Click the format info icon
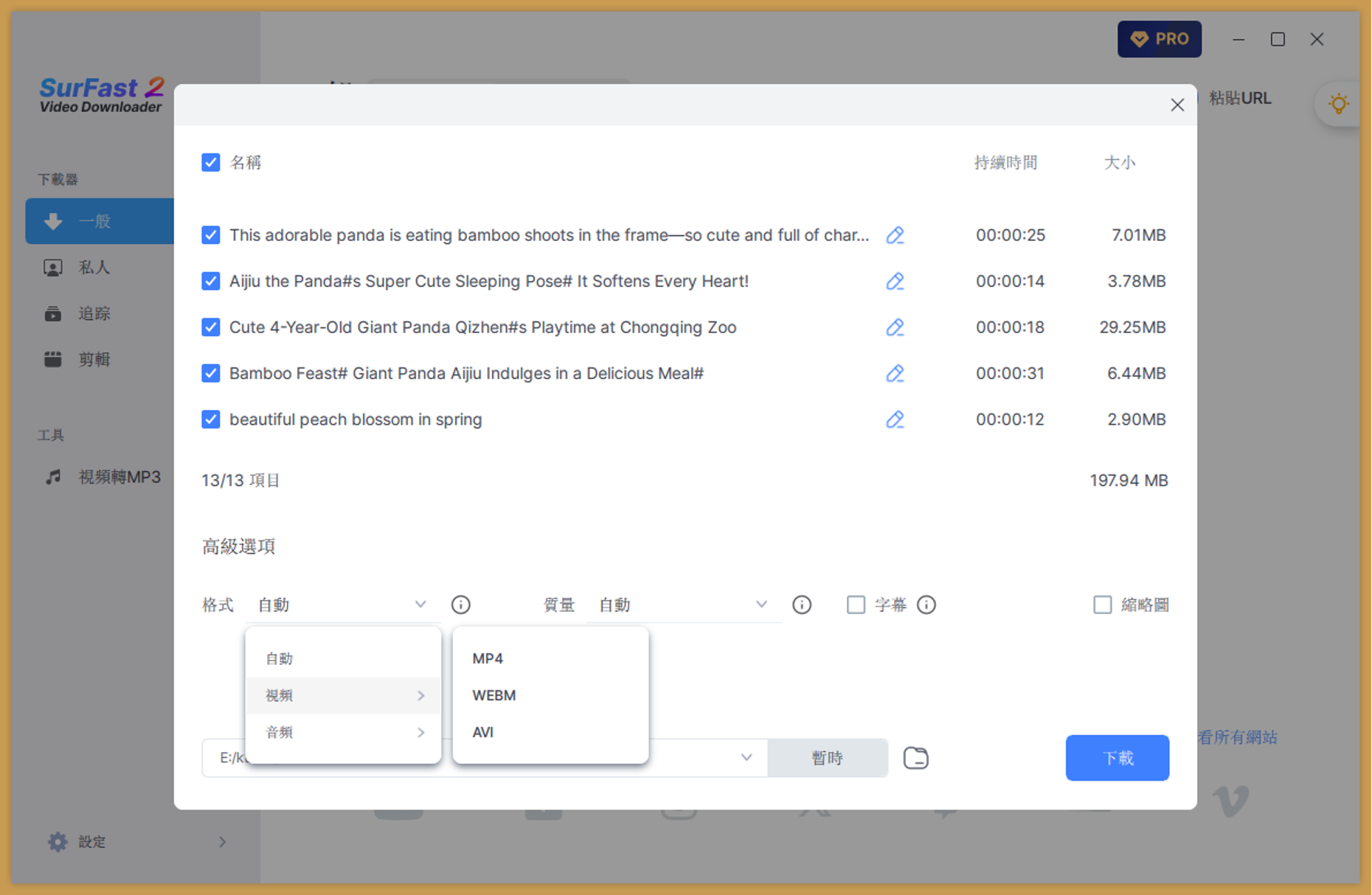Screen dimensions: 1372x895 pos(460,605)
